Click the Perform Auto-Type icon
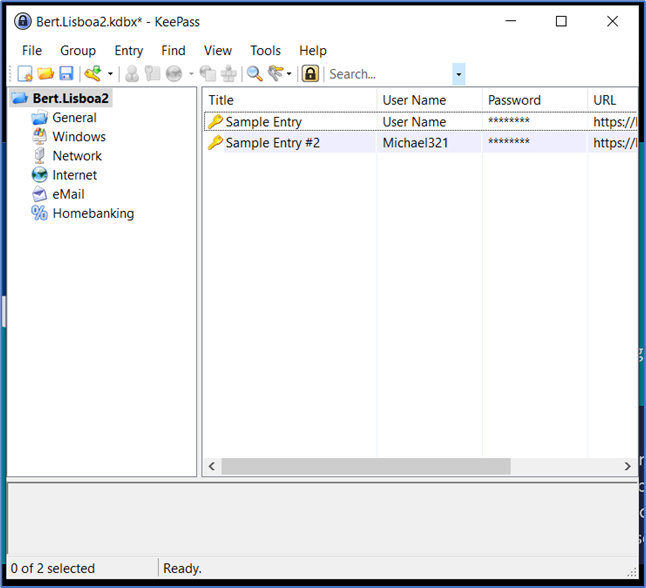Screen dimensions: 646x588 click(x=229, y=74)
